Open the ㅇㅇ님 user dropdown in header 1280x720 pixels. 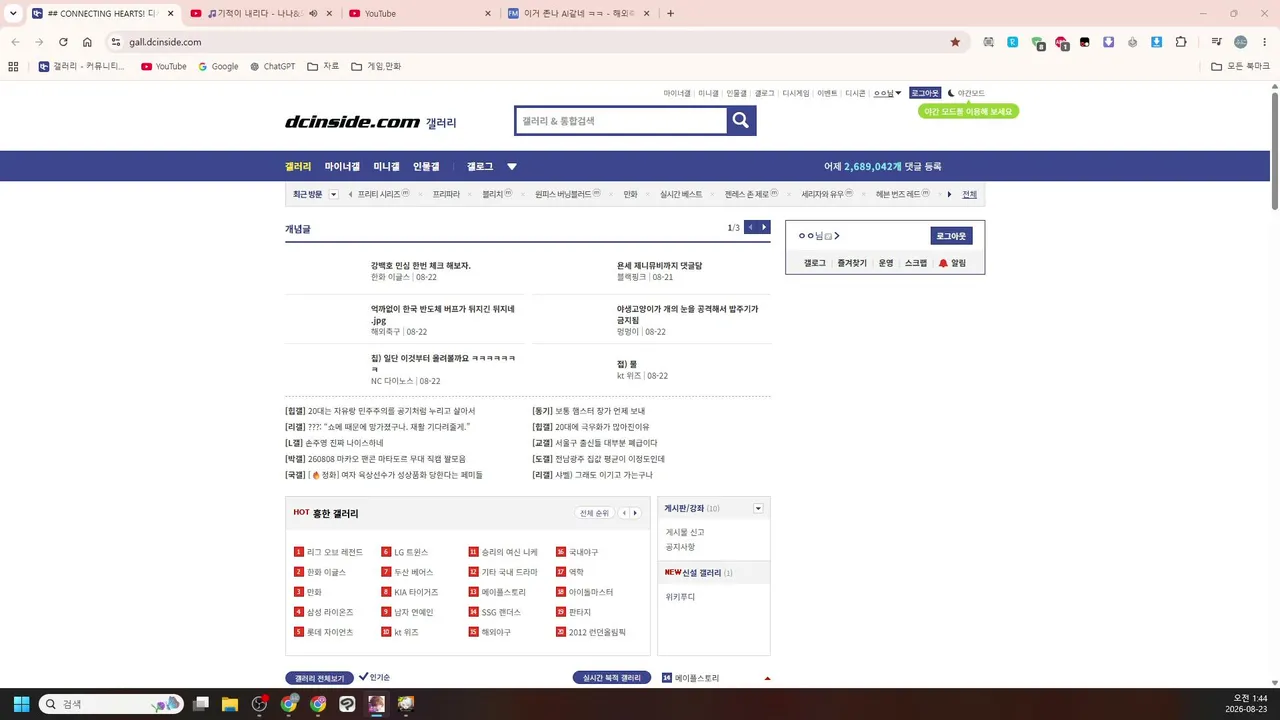pyautogui.click(x=887, y=93)
